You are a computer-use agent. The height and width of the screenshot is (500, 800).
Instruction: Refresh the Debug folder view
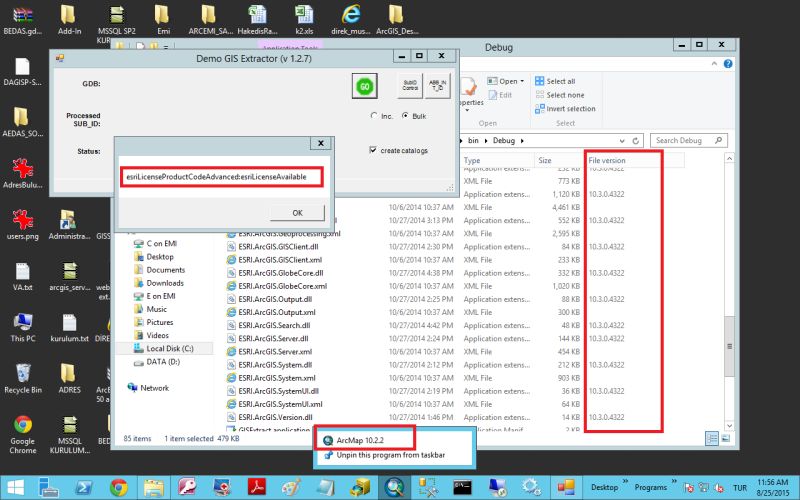click(636, 141)
